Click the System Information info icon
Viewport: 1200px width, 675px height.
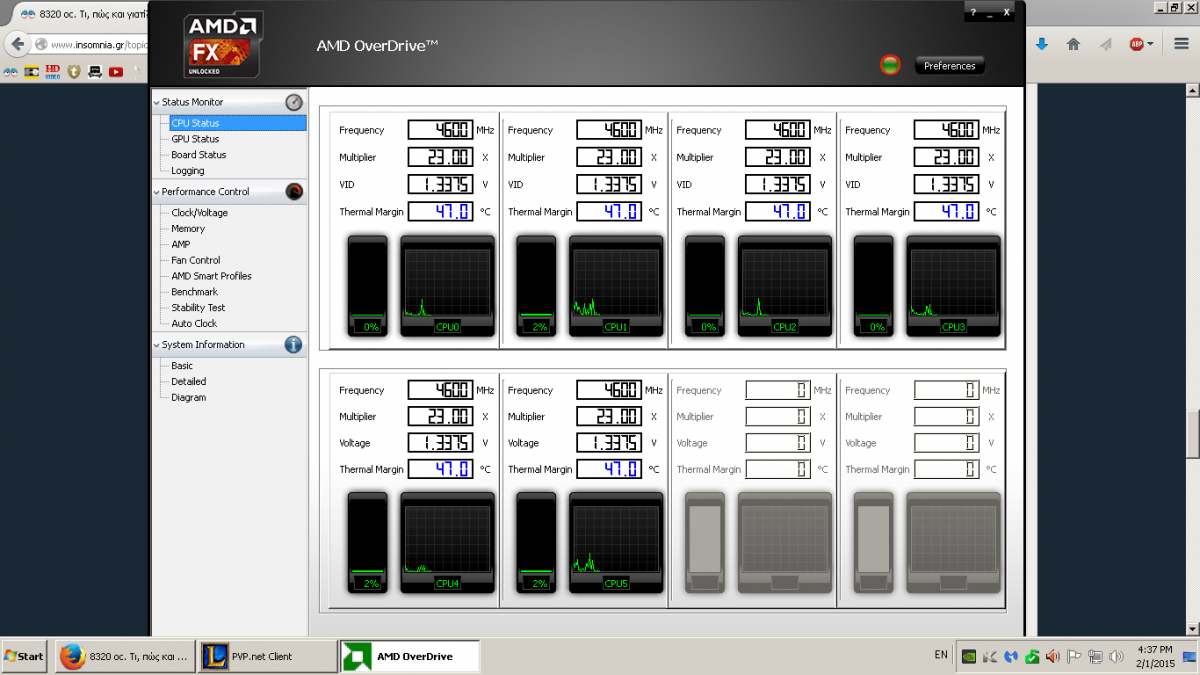pos(294,345)
